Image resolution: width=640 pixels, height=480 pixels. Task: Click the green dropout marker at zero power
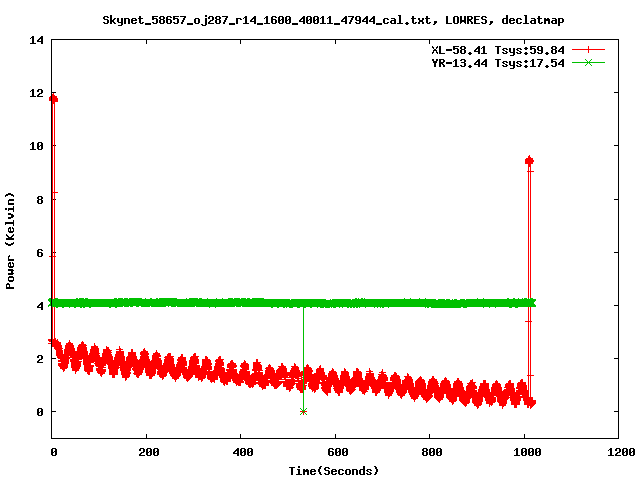[x=303, y=411]
